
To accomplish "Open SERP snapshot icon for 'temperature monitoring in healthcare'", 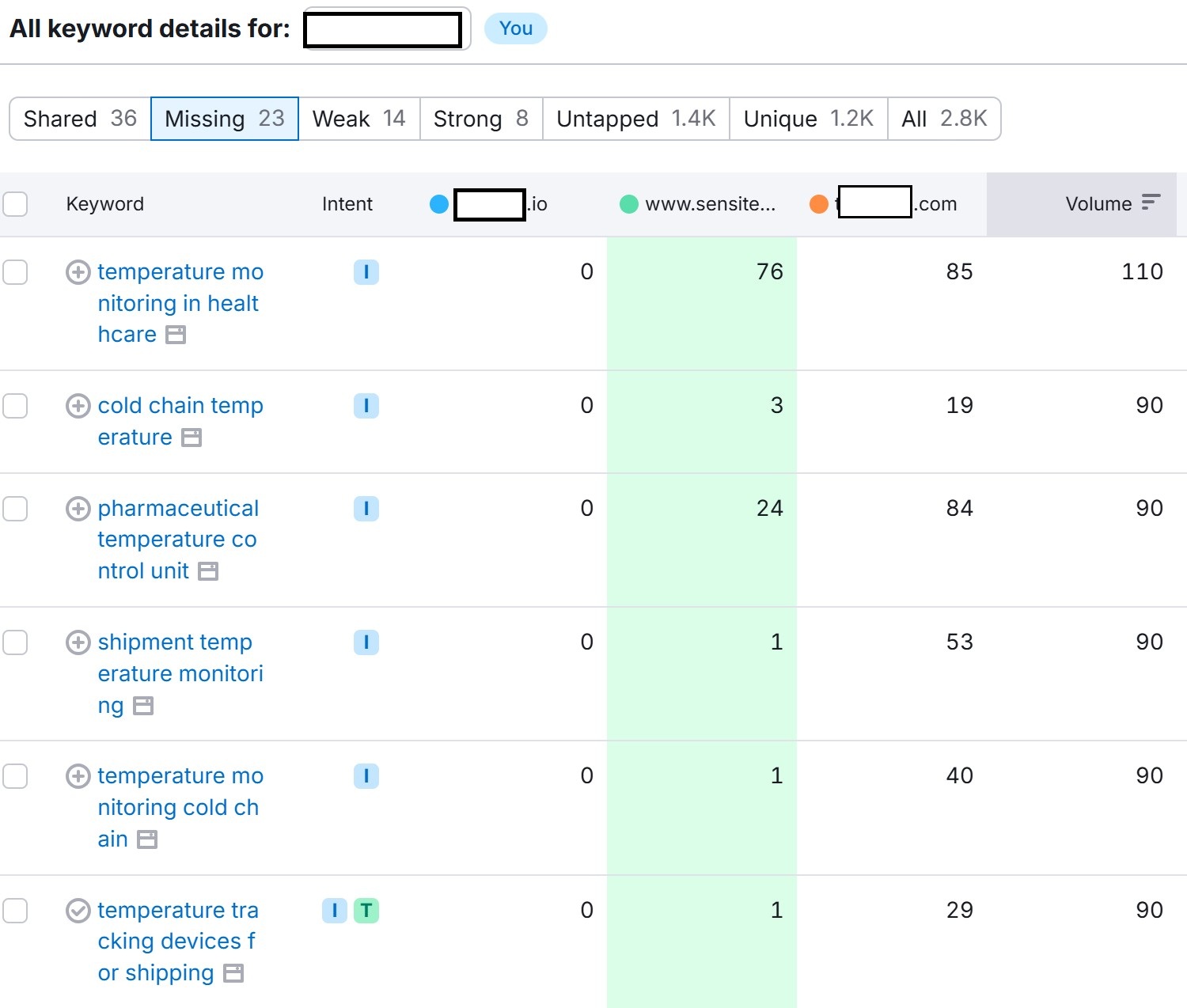I will 177,335.
